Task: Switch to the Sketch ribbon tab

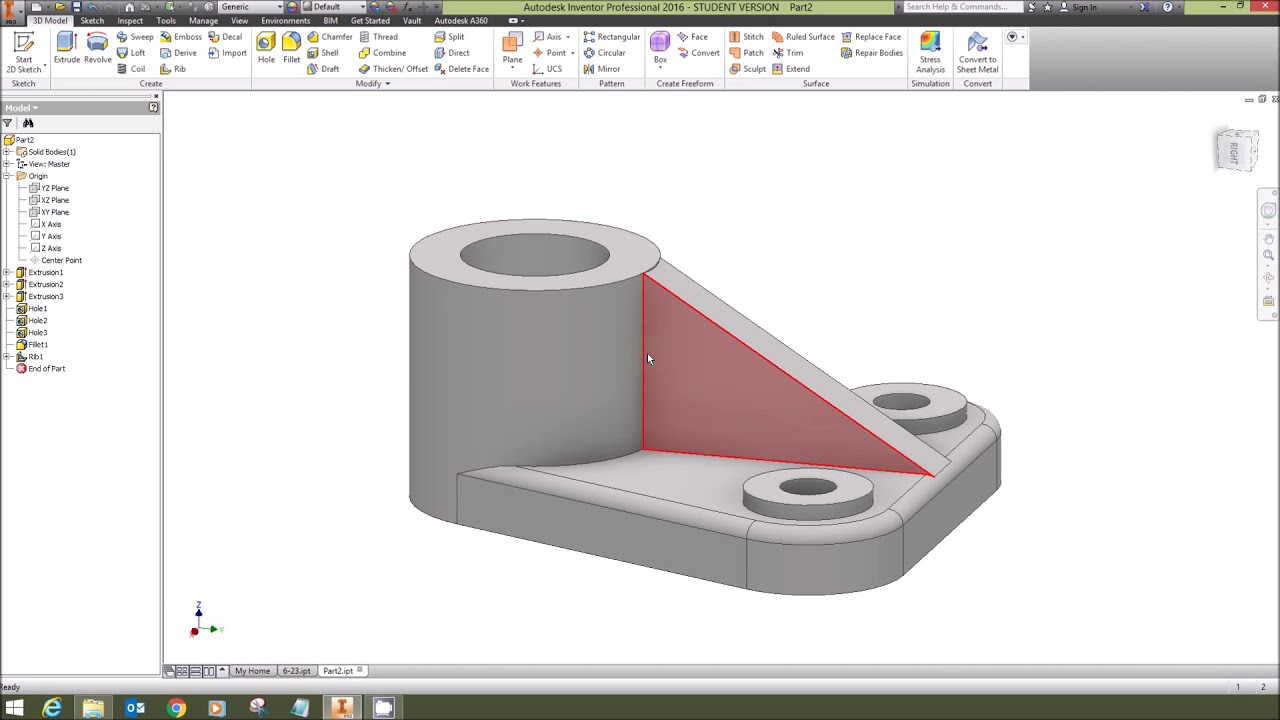Action: click(x=92, y=21)
